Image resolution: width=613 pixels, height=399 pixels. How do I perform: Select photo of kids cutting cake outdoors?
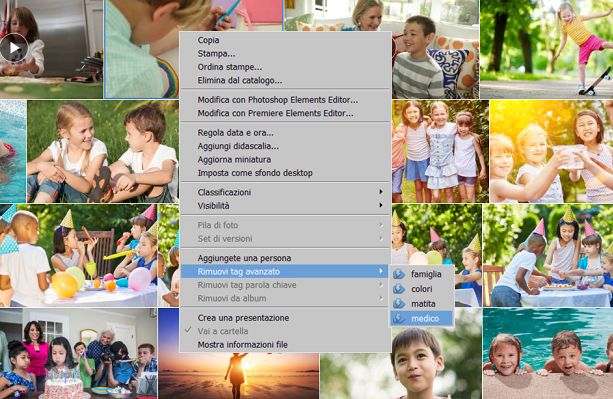(x=548, y=255)
